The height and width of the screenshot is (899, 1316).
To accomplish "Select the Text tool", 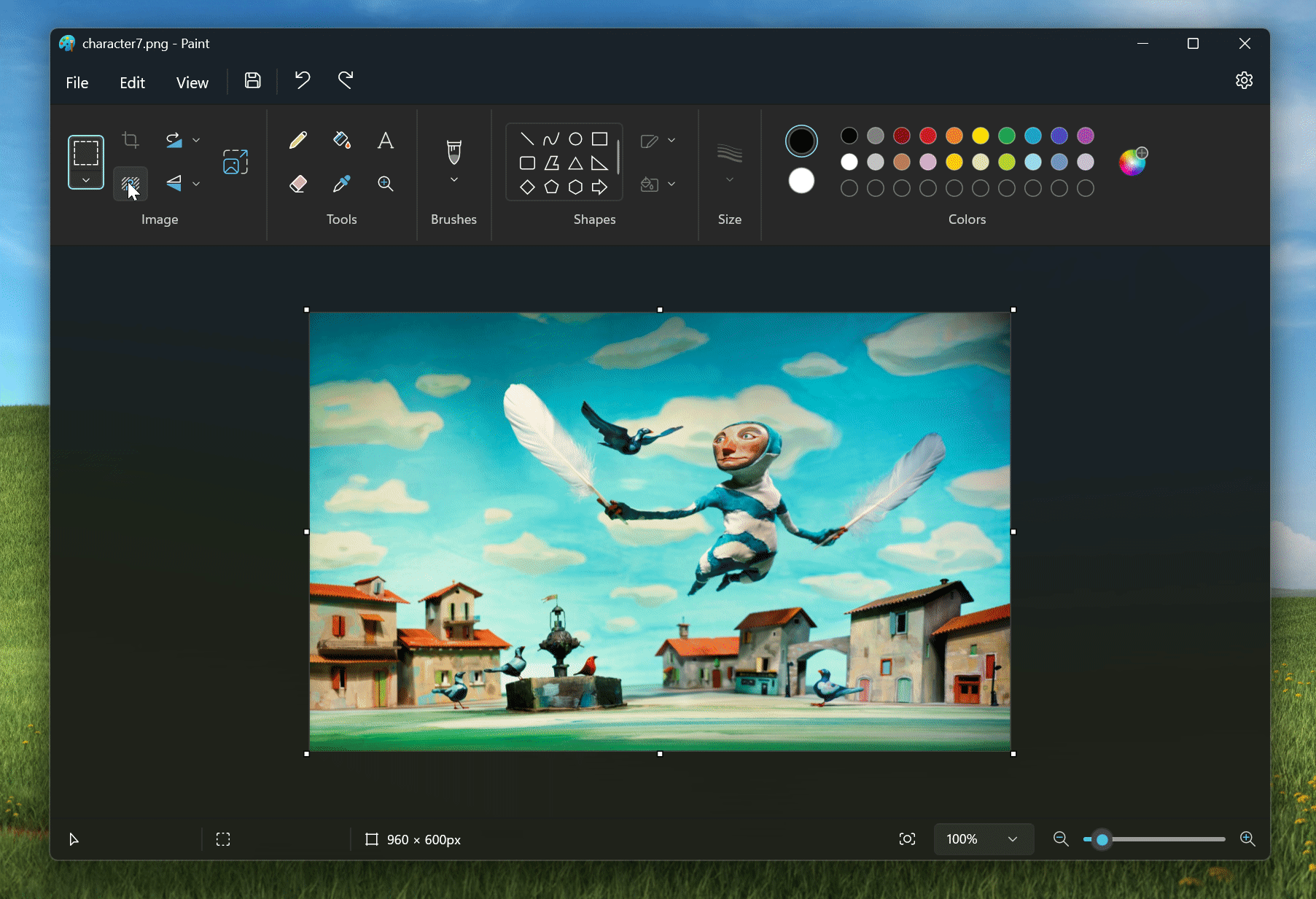I will pos(385,140).
